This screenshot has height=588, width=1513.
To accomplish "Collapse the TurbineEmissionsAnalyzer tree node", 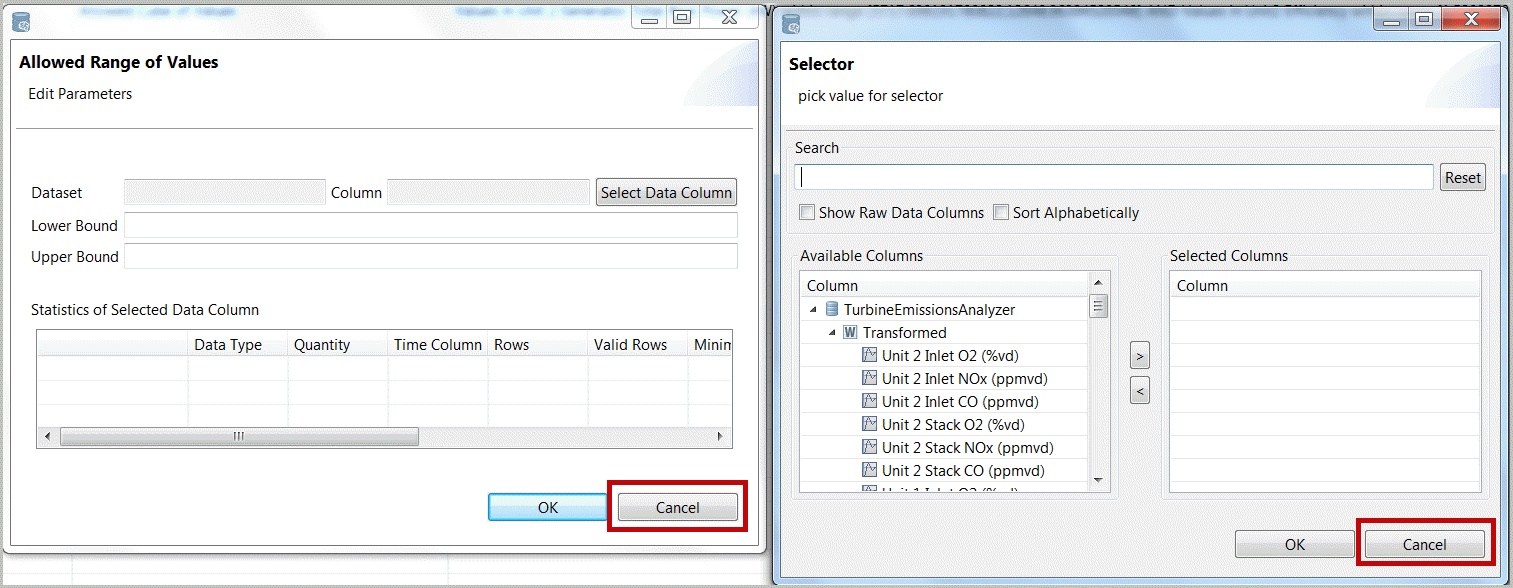I will [814, 310].
